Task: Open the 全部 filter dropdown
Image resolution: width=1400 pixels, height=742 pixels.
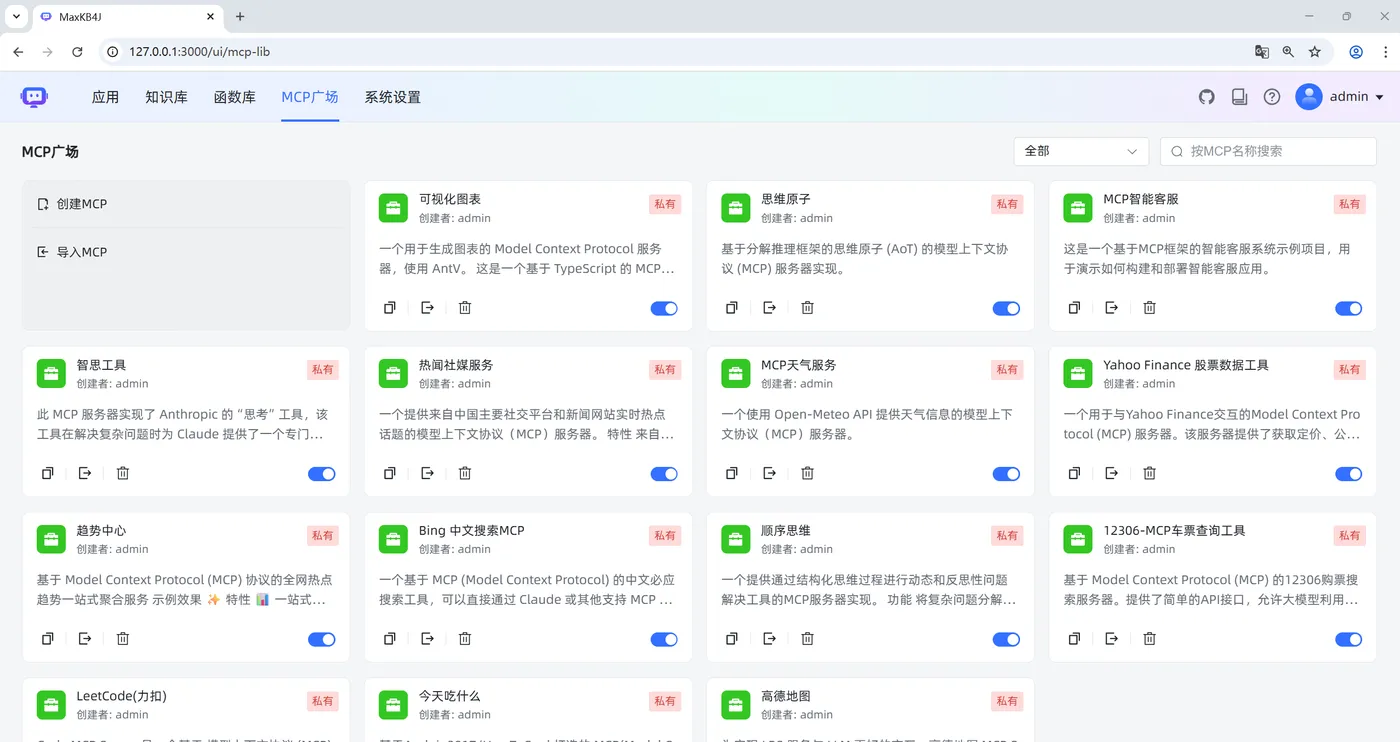Action: [x=1081, y=151]
